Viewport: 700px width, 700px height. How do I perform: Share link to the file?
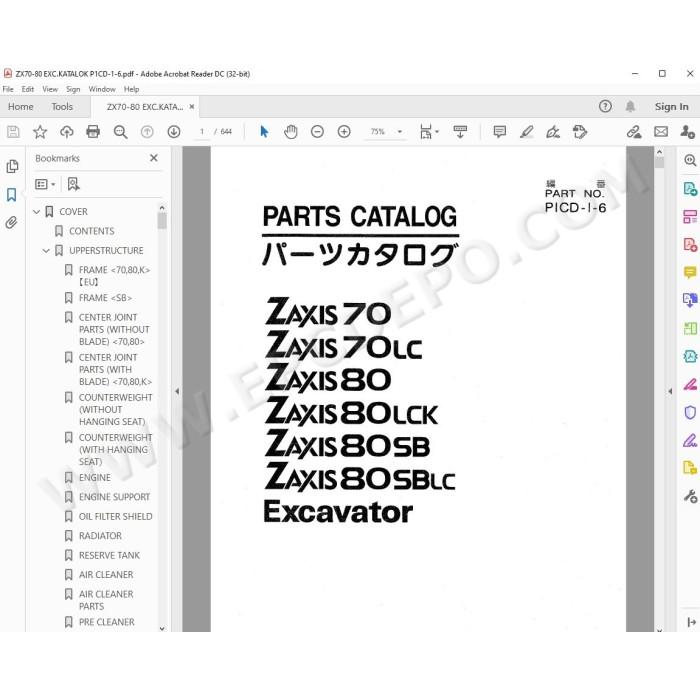tap(634, 132)
